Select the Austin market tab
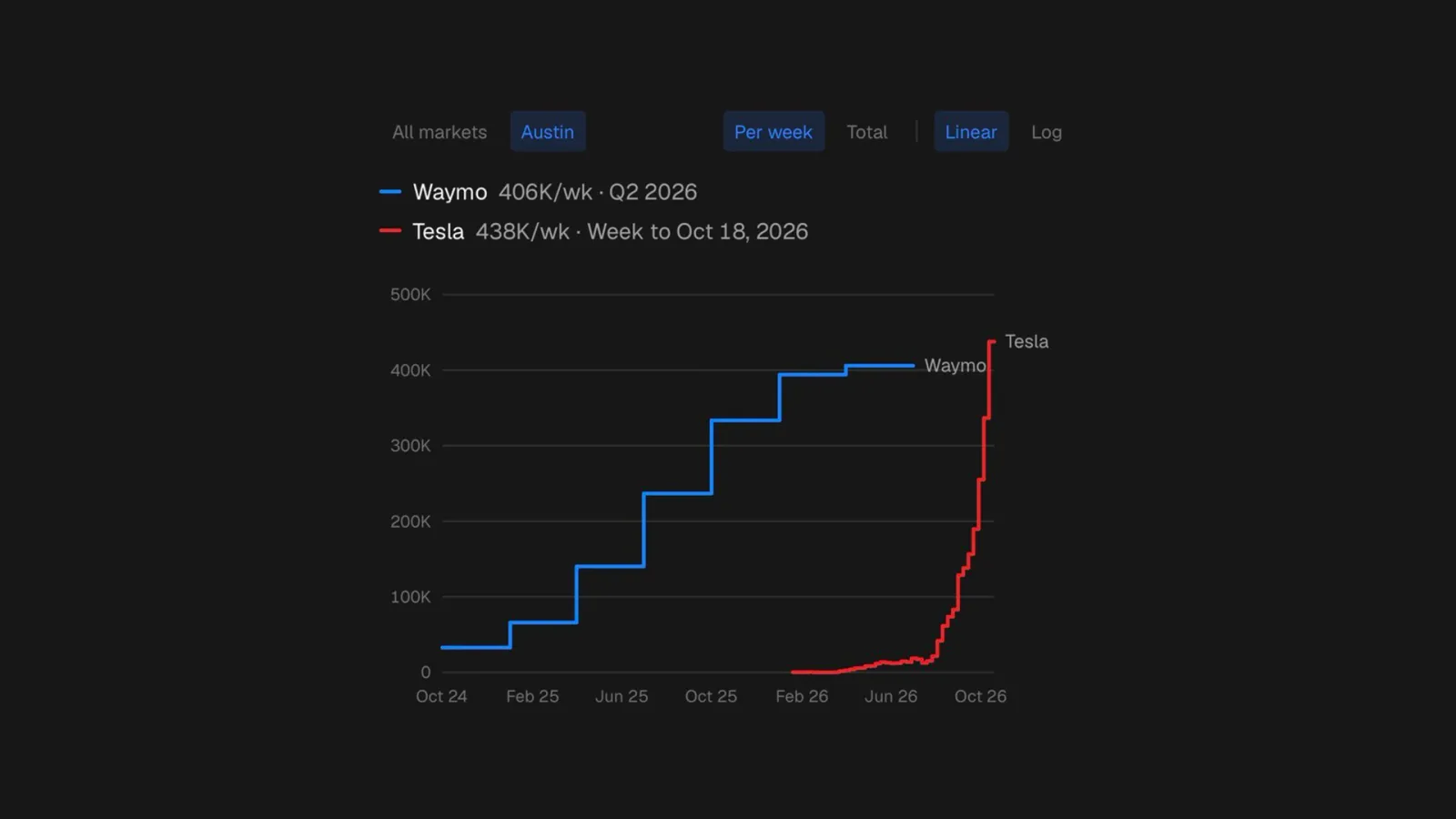The image size is (1456, 819). [548, 132]
